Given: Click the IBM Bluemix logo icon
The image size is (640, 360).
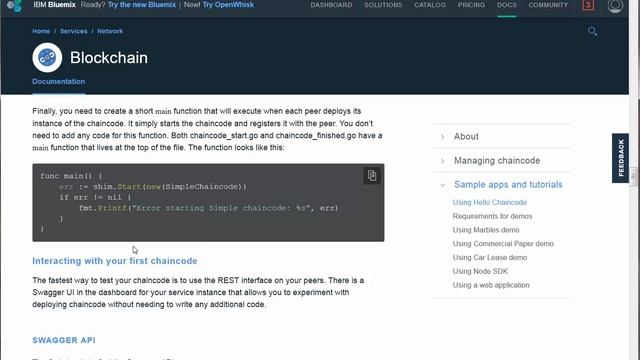Looking at the screenshot, I should (15, 5).
